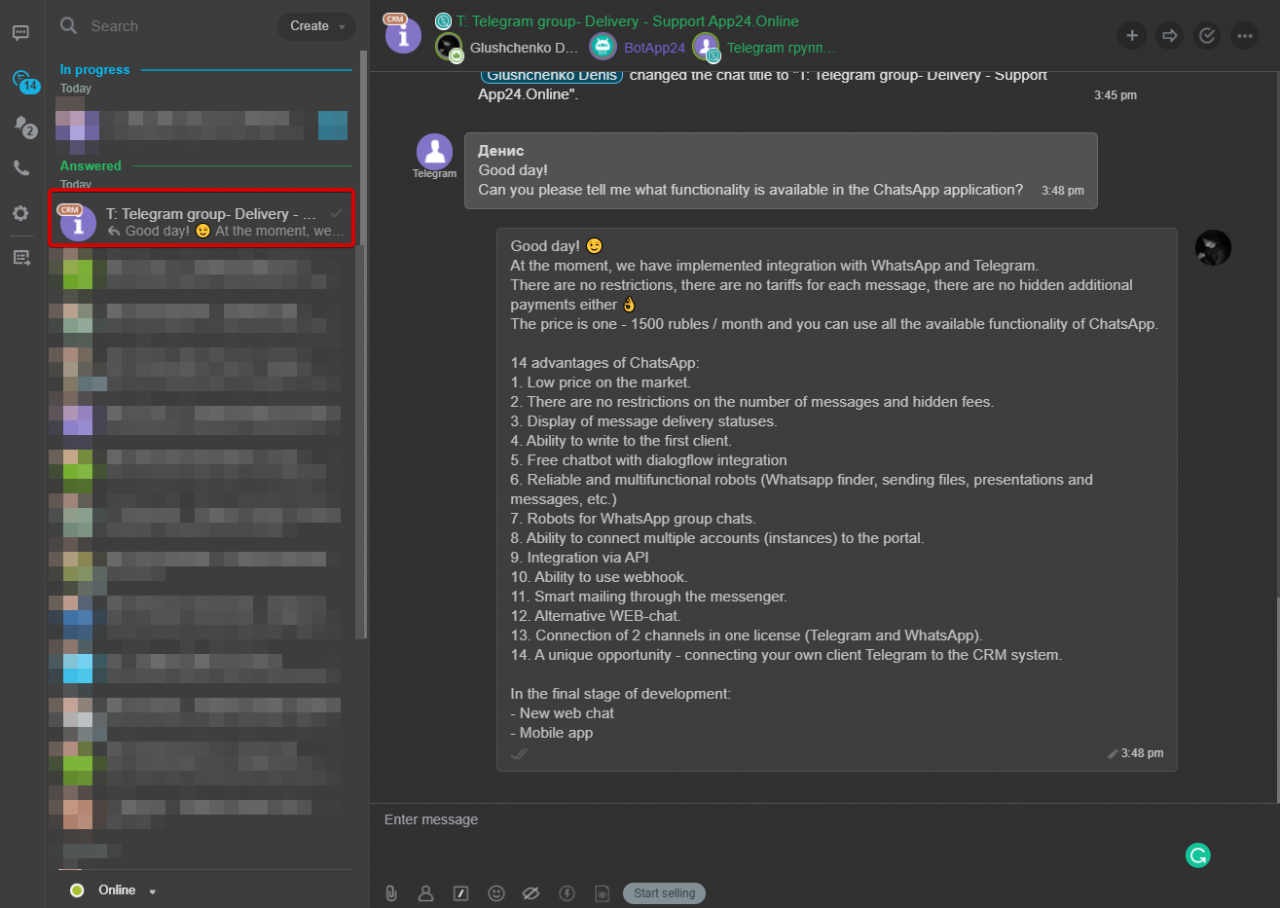The height and width of the screenshot is (908, 1280).
Task: Toggle the hidden message crossed-eye icon
Action: coord(531,893)
